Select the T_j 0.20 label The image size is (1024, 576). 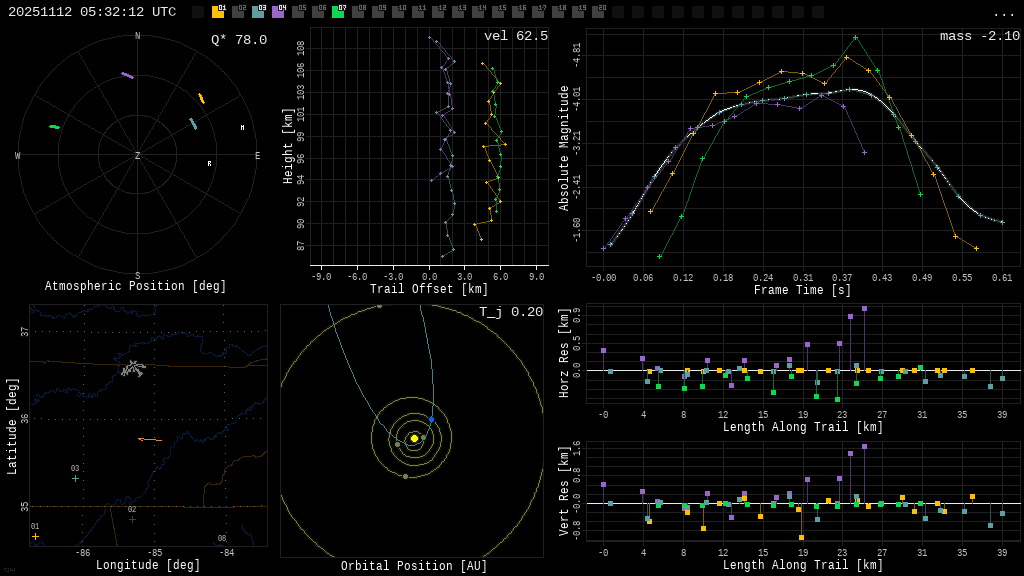point(510,312)
